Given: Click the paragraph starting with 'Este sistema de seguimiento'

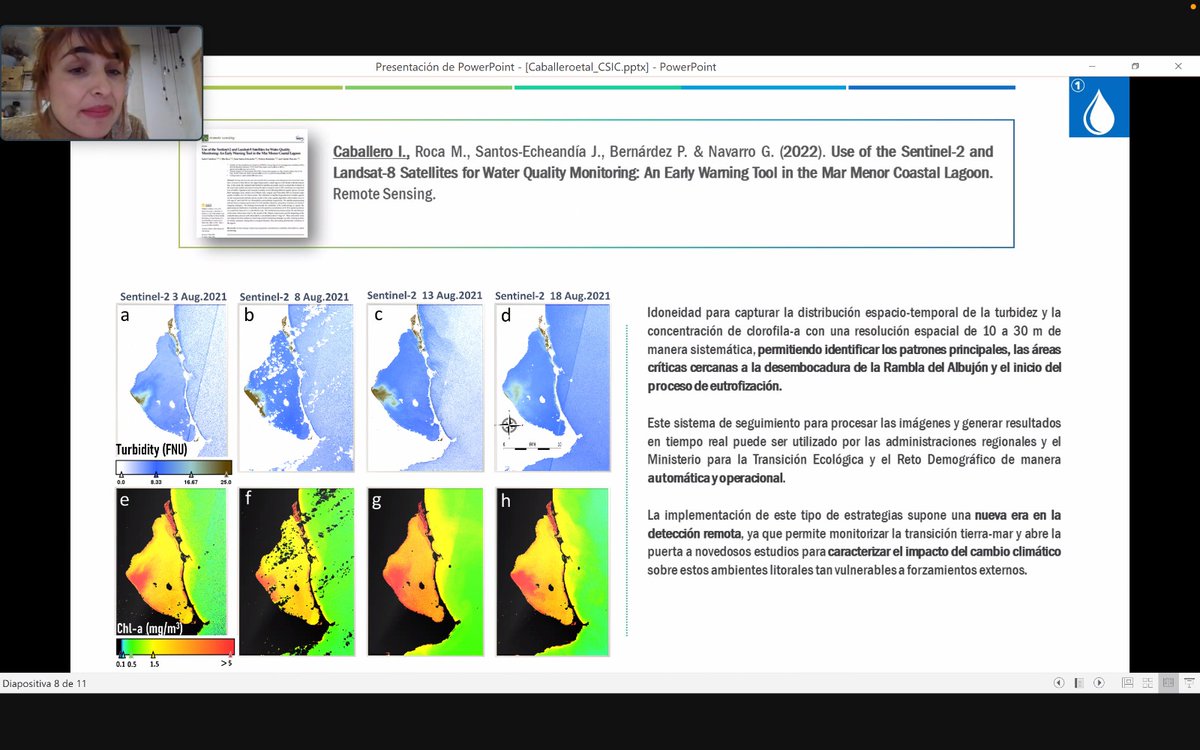Looking at the screenshot, I should pos(854,451).
